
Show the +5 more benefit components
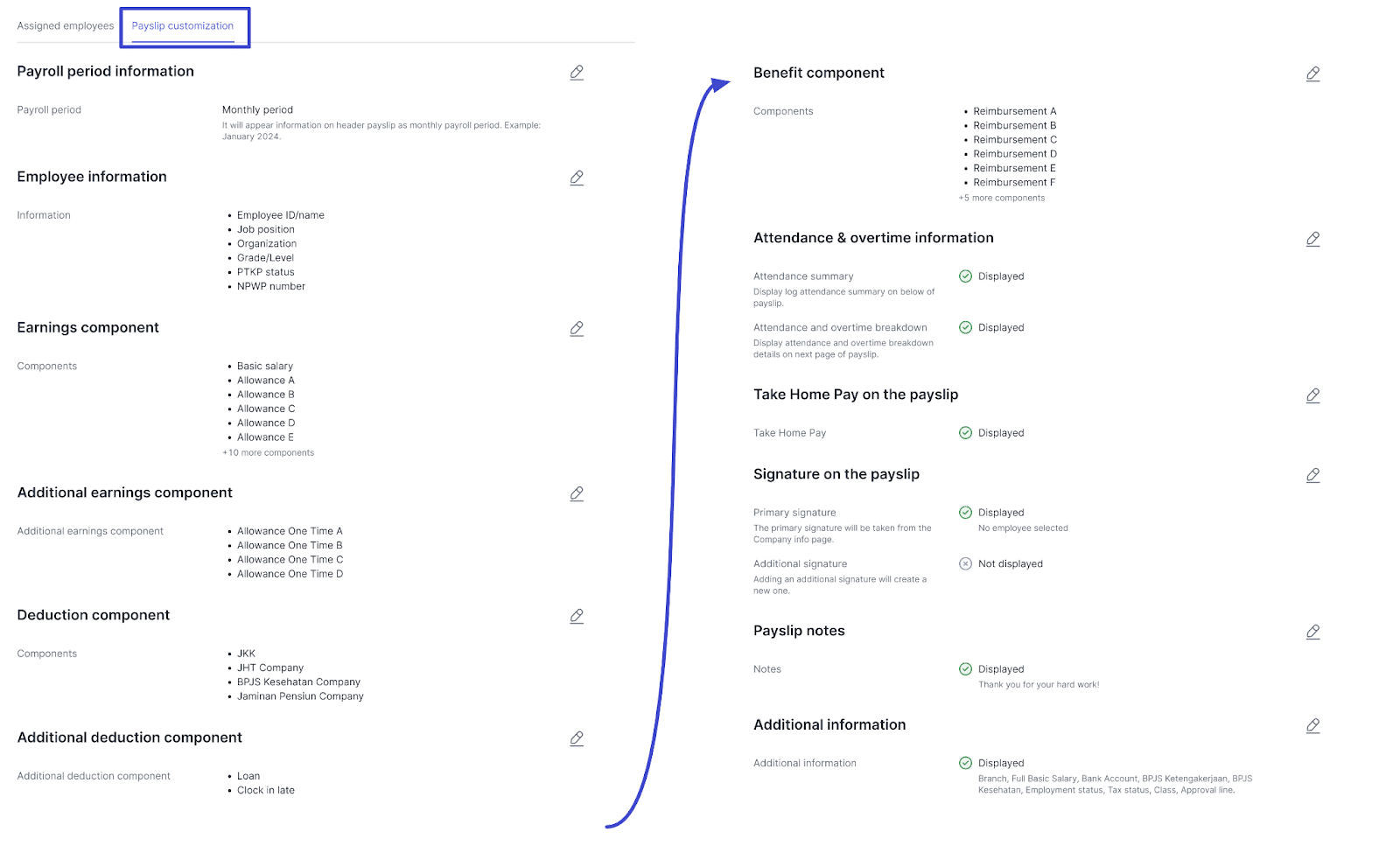click(1002, 199)
